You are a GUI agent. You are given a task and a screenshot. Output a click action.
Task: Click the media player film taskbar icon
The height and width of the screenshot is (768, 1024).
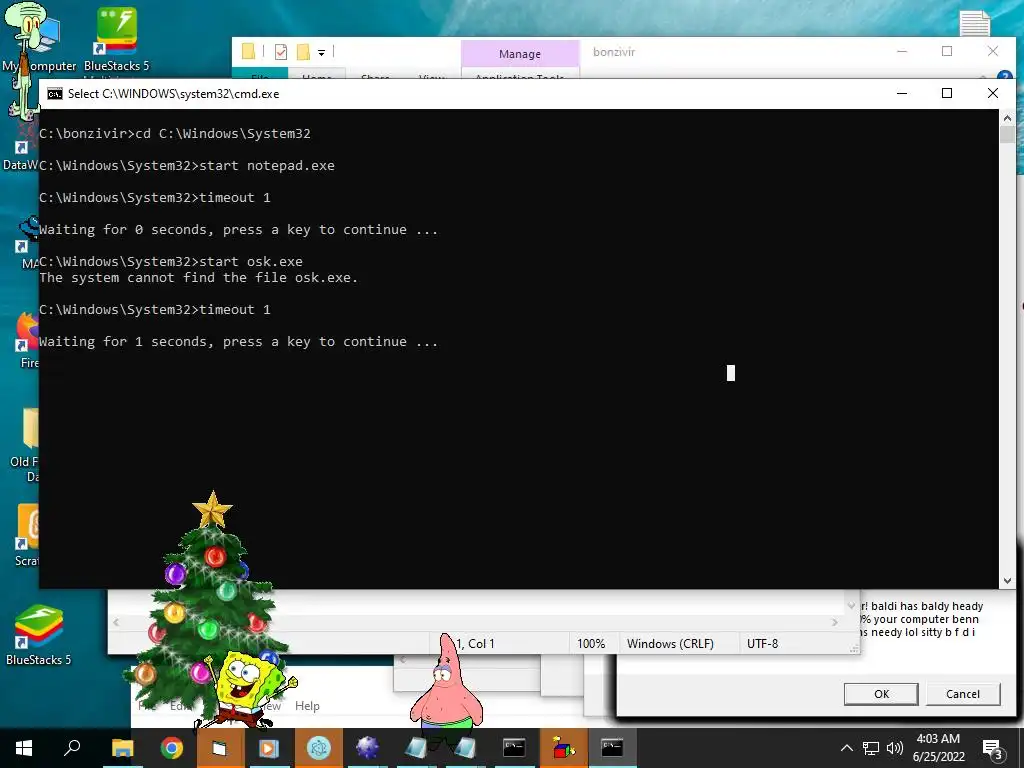coord(269,748)
